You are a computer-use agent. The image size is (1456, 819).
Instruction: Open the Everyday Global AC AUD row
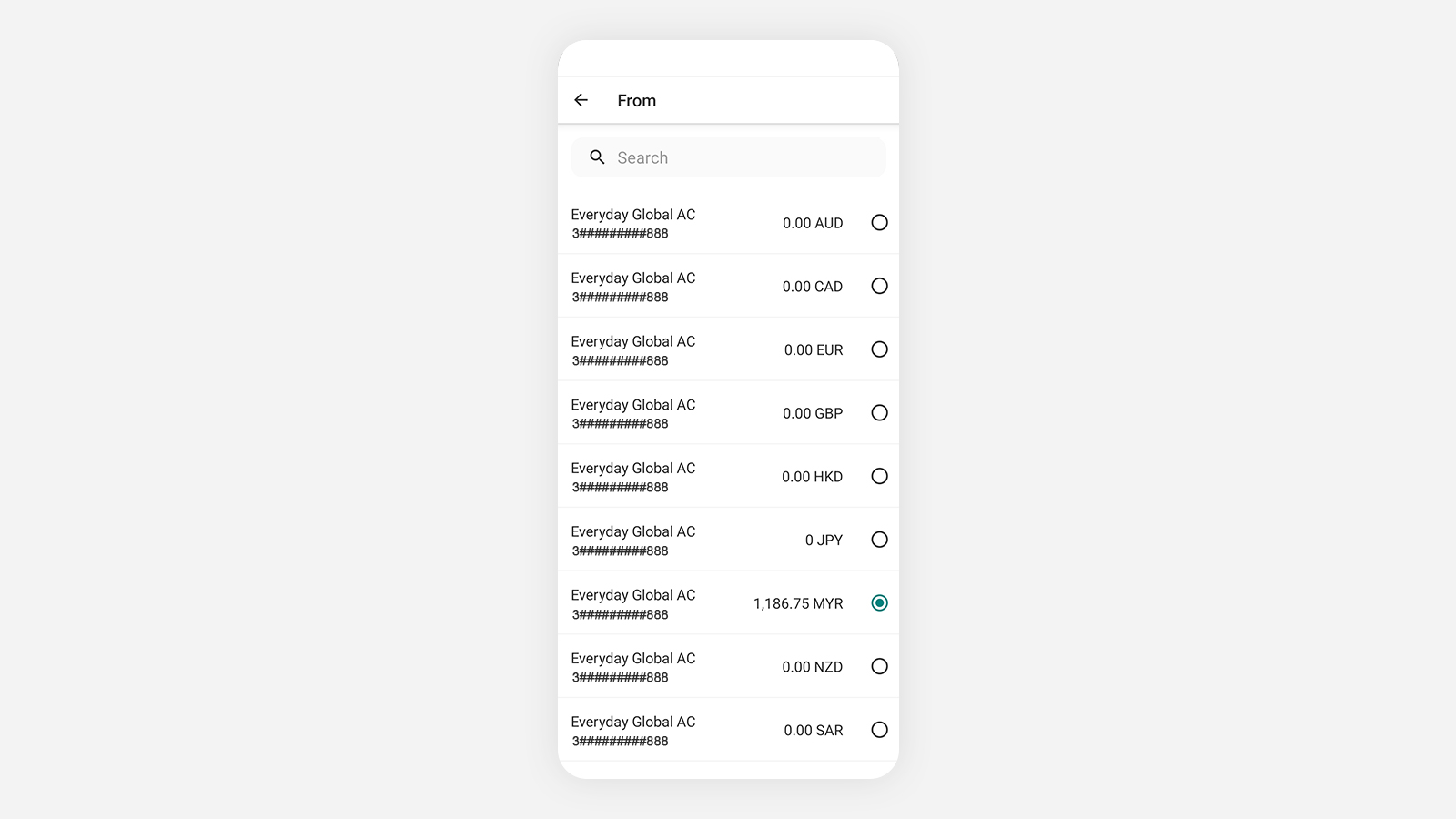tap(728, 222)
